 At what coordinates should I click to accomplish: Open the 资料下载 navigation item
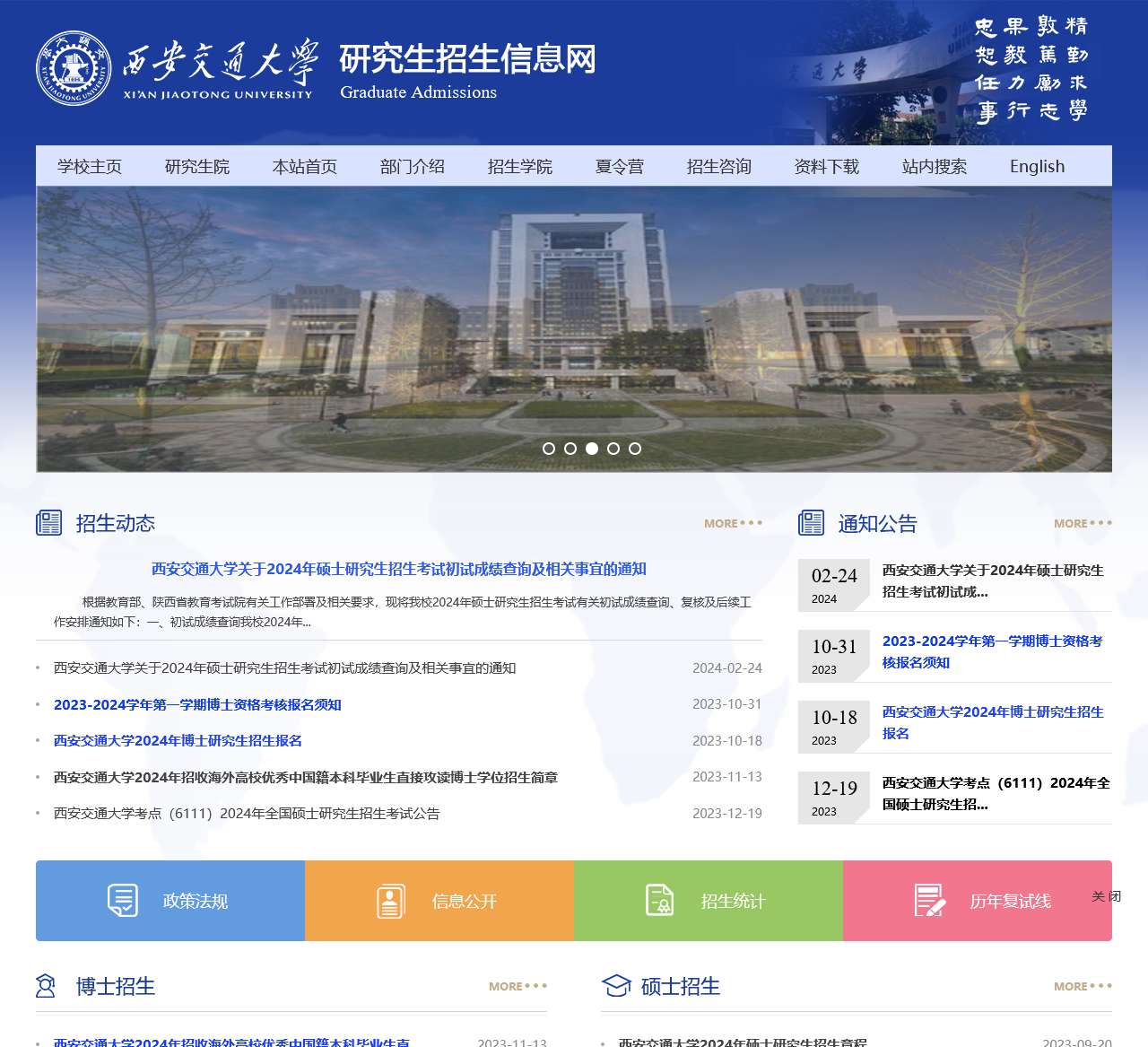click(827, 166)
